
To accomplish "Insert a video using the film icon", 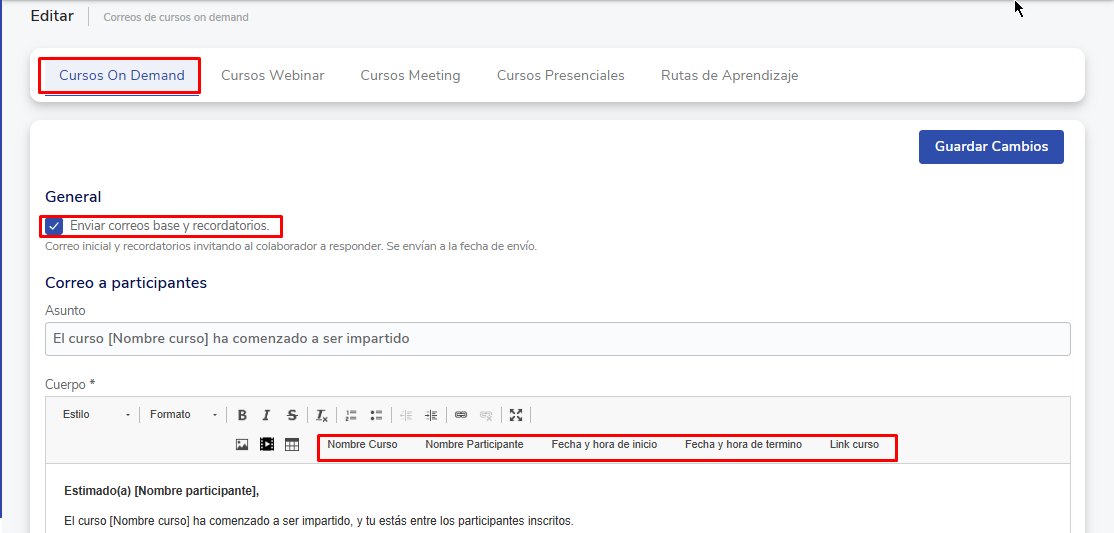I will (x=267, y=445).
